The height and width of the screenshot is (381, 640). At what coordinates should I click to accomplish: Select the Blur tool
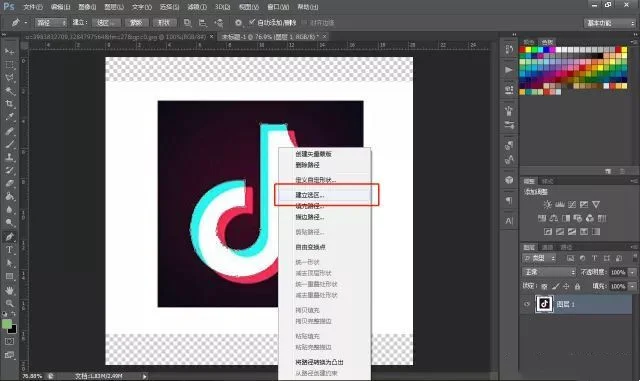tap(9, 209)
